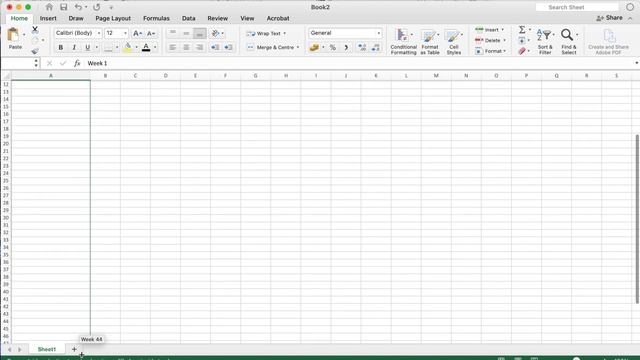Toggle Underline formatting
The image size is (640, 360).
point(87,47)
